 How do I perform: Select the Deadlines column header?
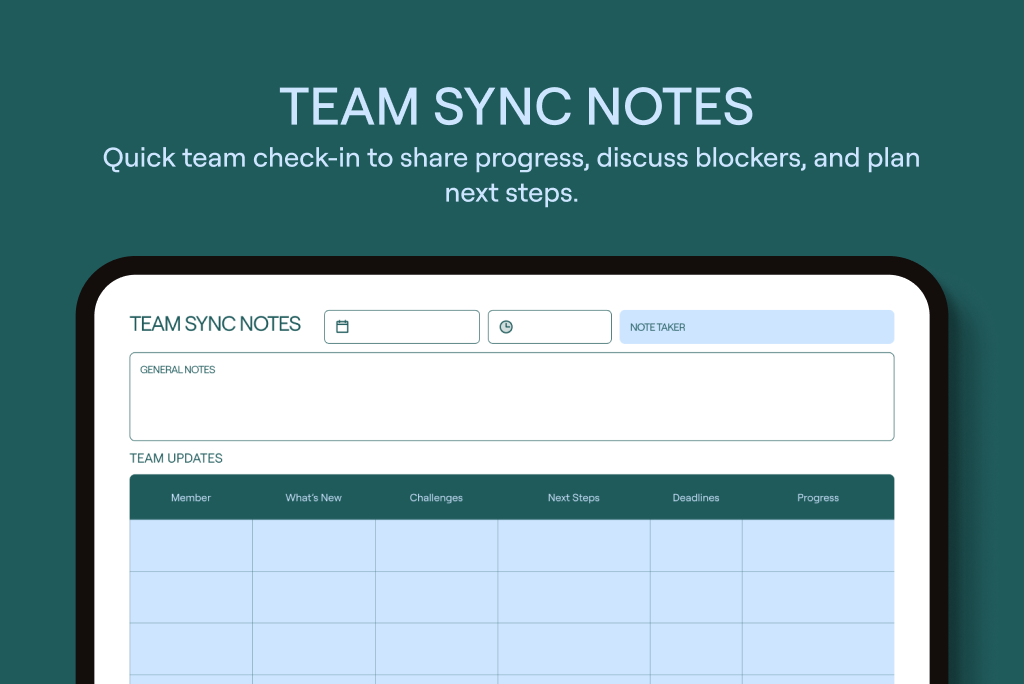[695, 498]
